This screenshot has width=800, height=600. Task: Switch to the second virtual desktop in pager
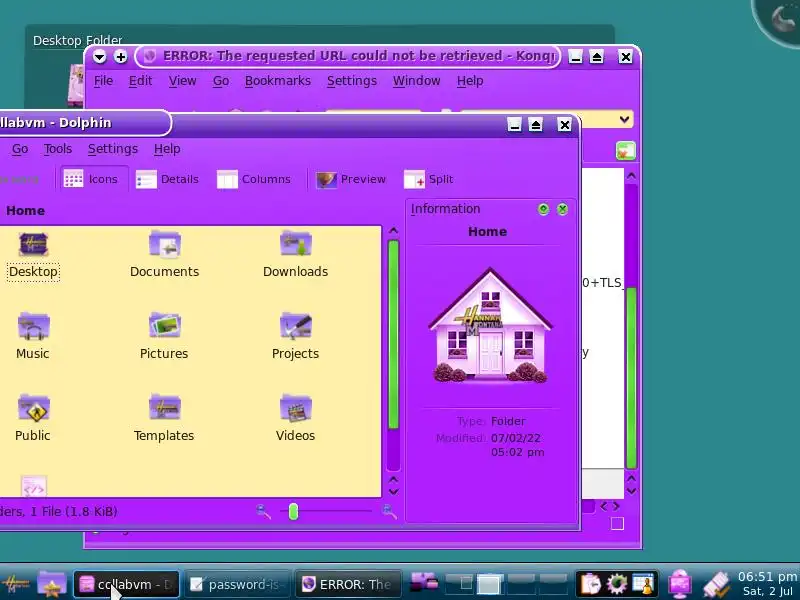coord(489,584)
